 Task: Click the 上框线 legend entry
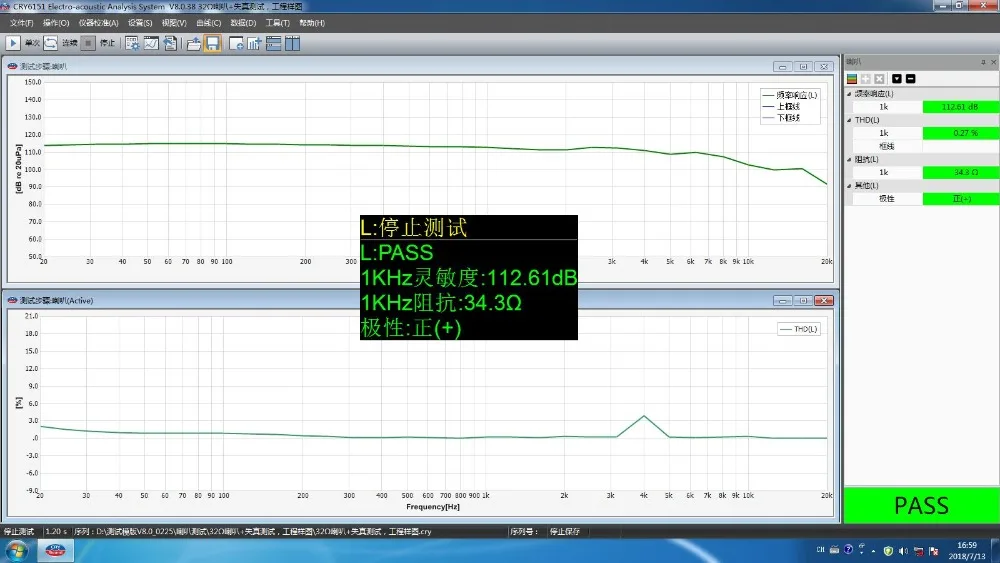(781, 106)
